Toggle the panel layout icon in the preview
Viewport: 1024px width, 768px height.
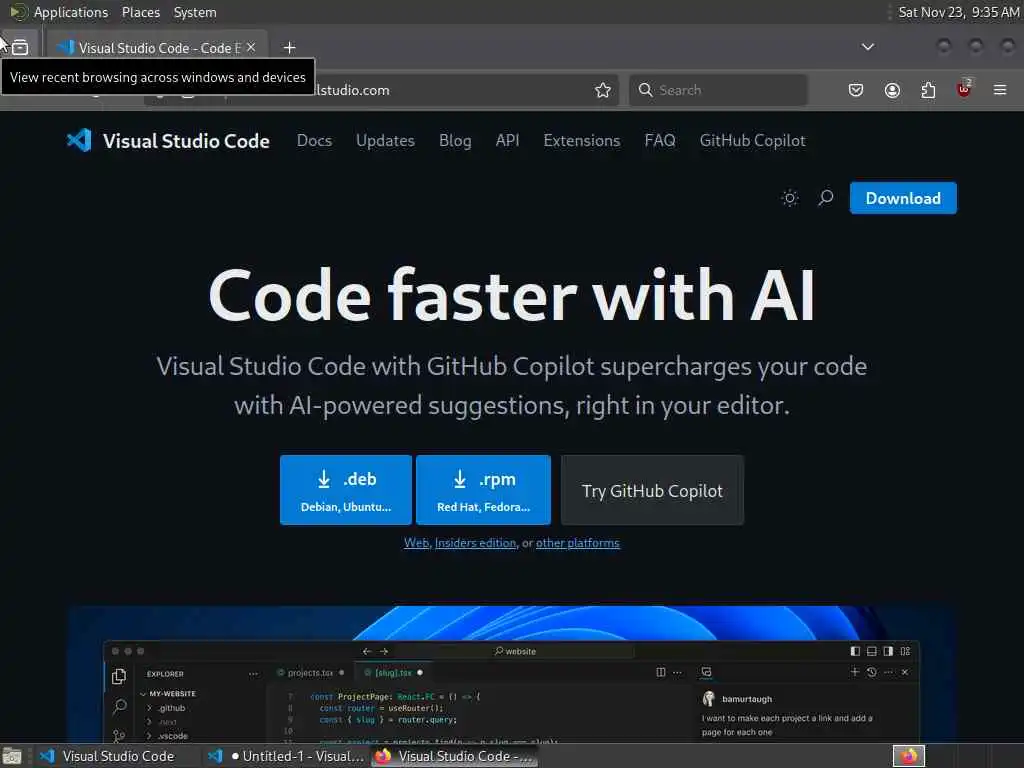click(872, 651)
